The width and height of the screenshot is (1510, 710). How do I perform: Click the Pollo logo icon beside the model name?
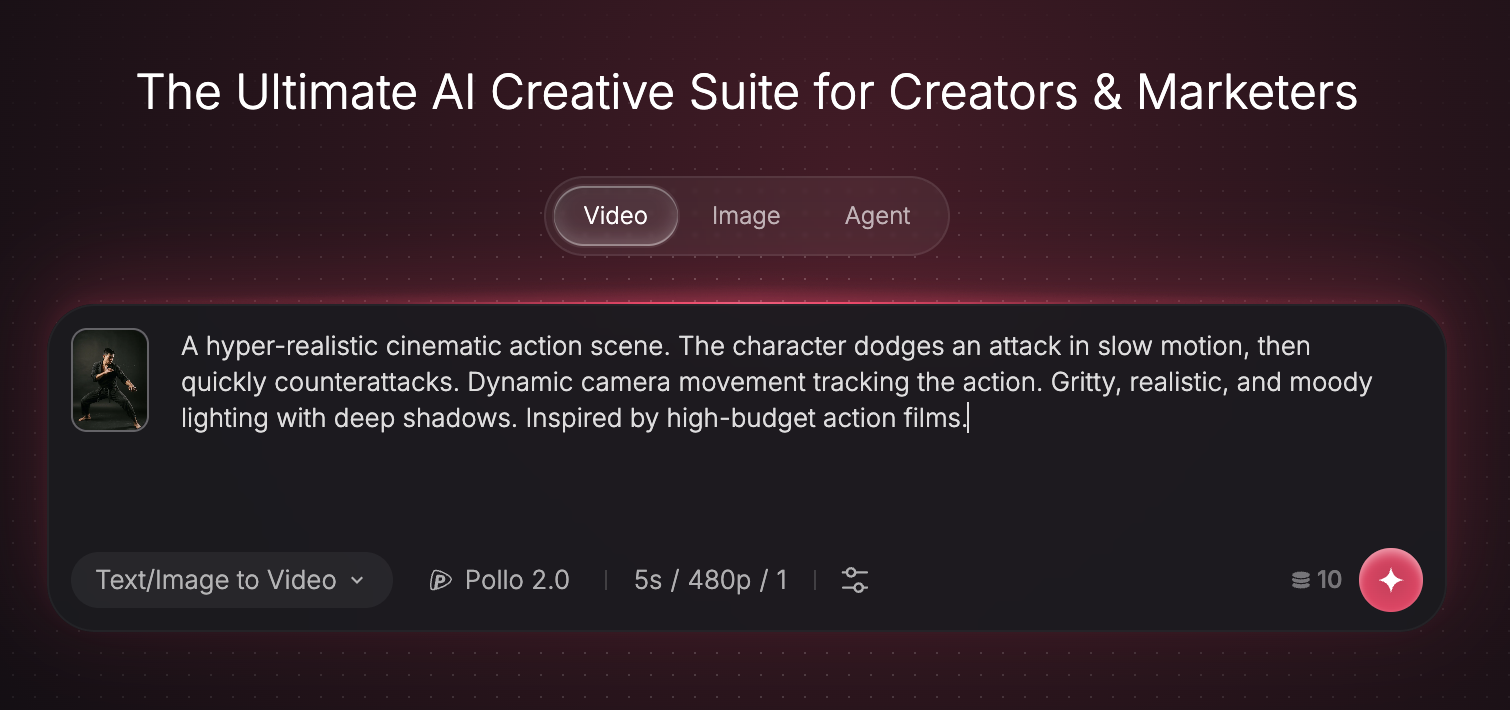click(x=441, y=580)
